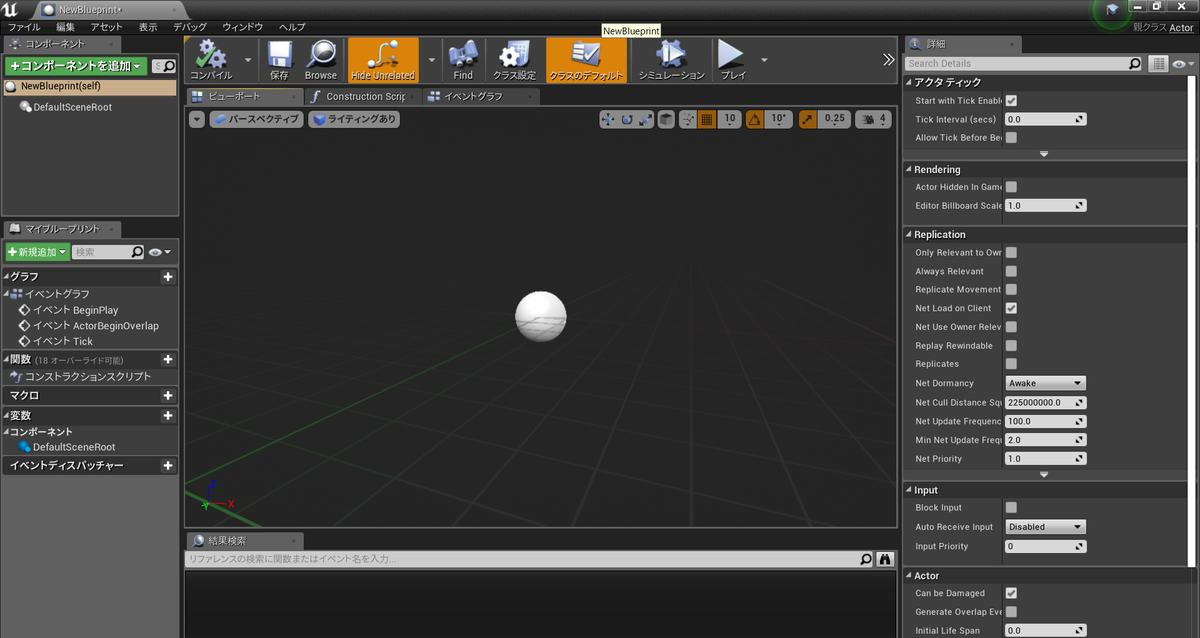
Task: Add a new variable with 変数 plus
Action: click(168, 415)
